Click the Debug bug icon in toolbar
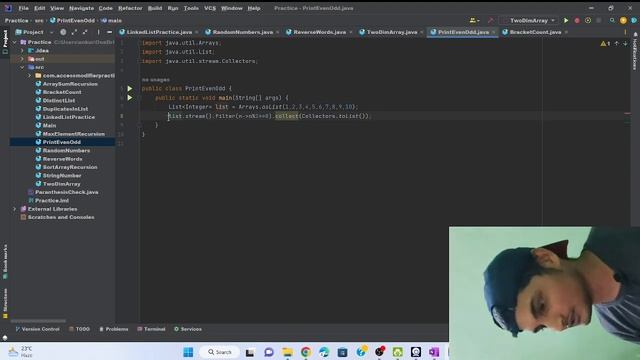The width and height of the screenshot is (640, 360). tap(577, 20)
